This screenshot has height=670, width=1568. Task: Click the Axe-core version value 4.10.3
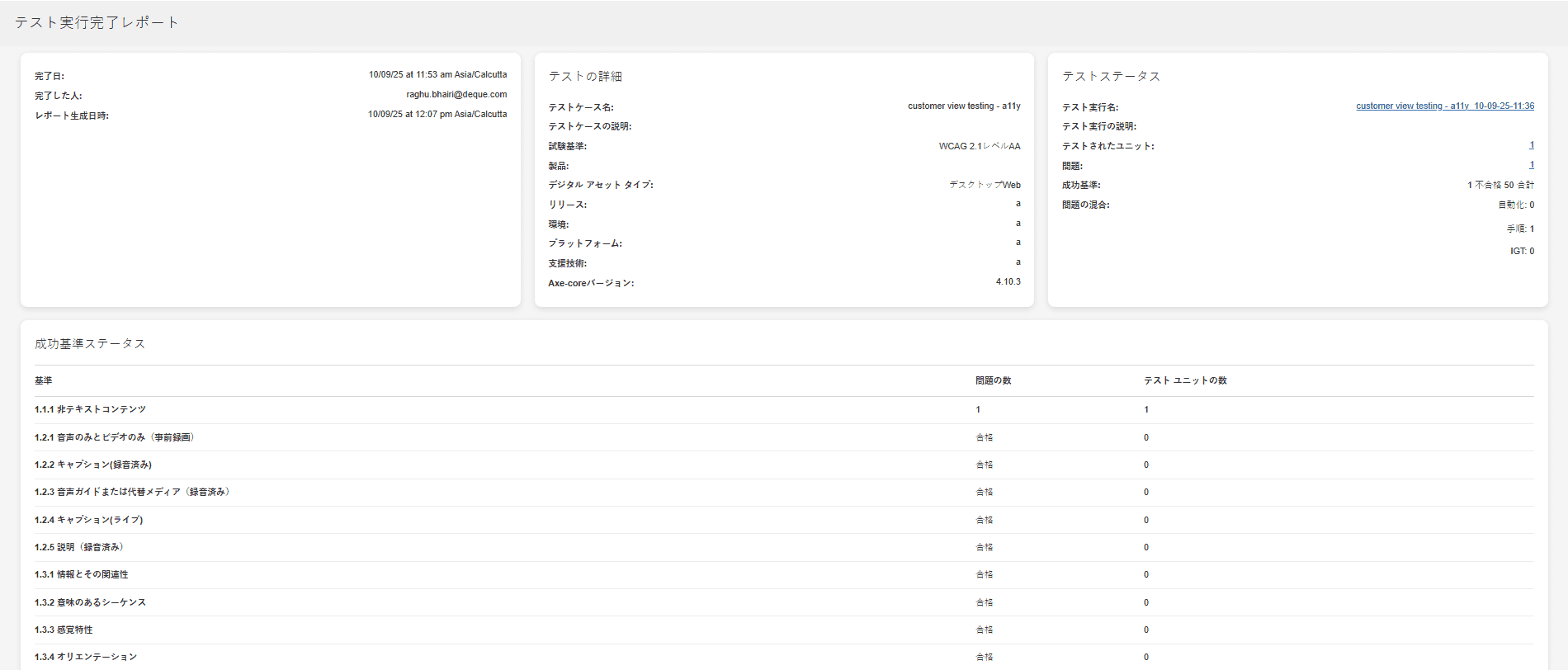click(1008, 282)
